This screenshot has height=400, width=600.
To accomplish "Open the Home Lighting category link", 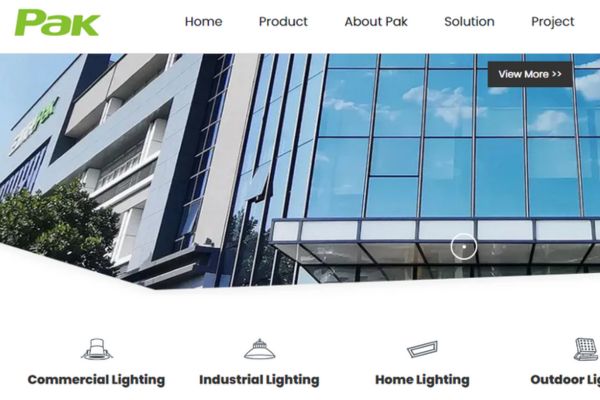I will (x=422, y=380).
